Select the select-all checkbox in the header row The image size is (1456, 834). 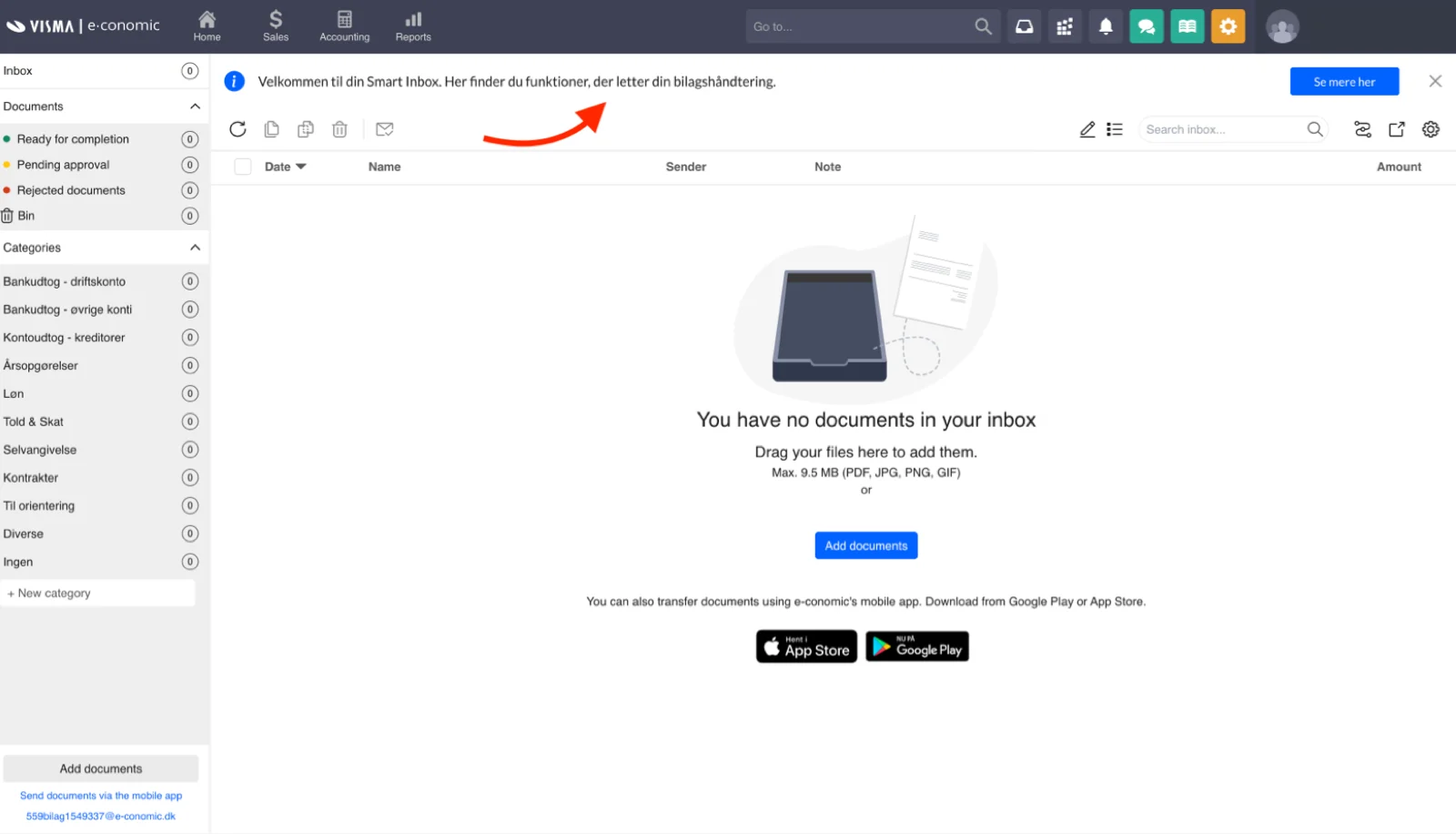tap(242, 166)
